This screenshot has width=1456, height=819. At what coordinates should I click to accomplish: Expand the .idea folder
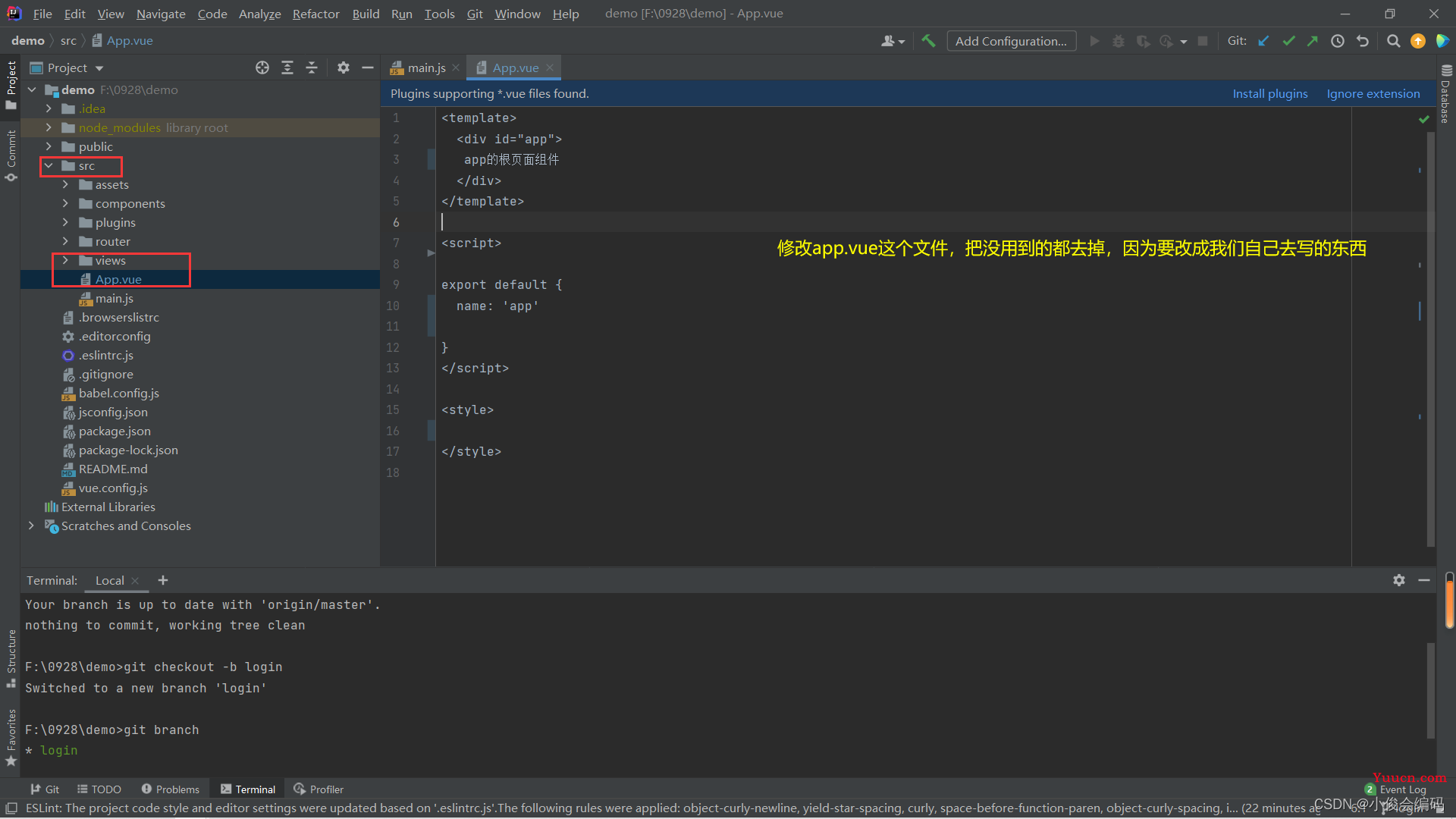[x=49, y=108]
